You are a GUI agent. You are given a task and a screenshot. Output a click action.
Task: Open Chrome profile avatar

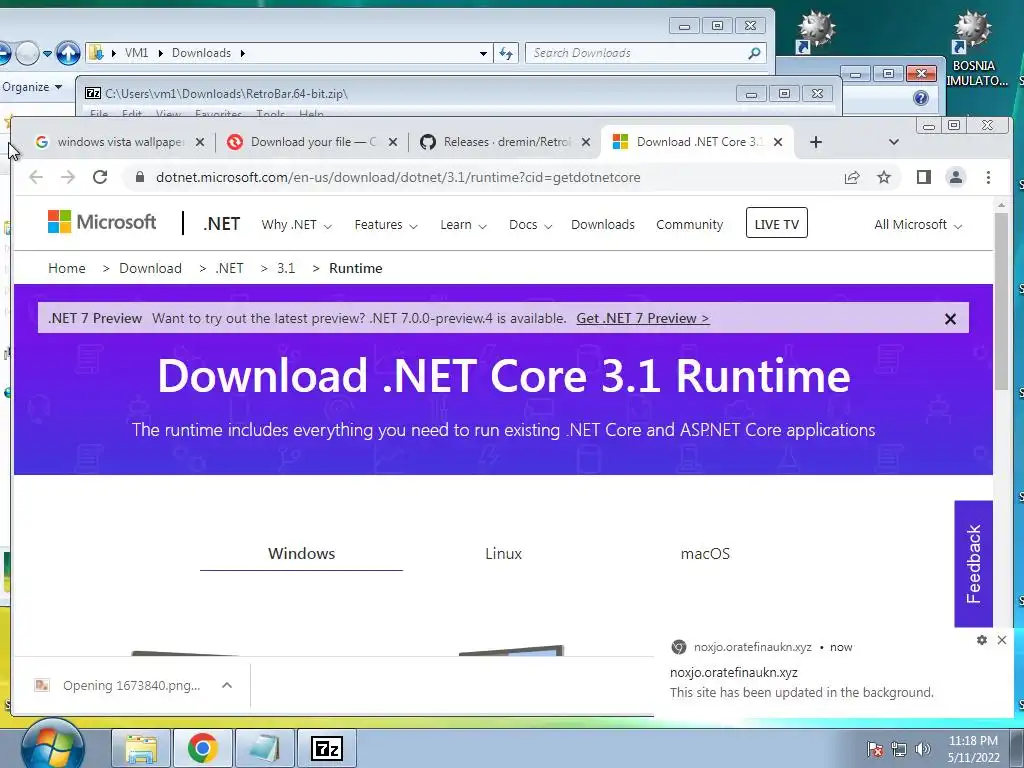point(955,177)
